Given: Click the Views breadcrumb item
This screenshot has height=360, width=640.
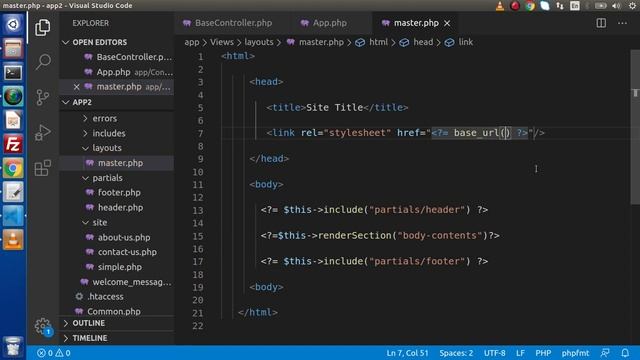Looking at the screenshot, I should (222, 42).
